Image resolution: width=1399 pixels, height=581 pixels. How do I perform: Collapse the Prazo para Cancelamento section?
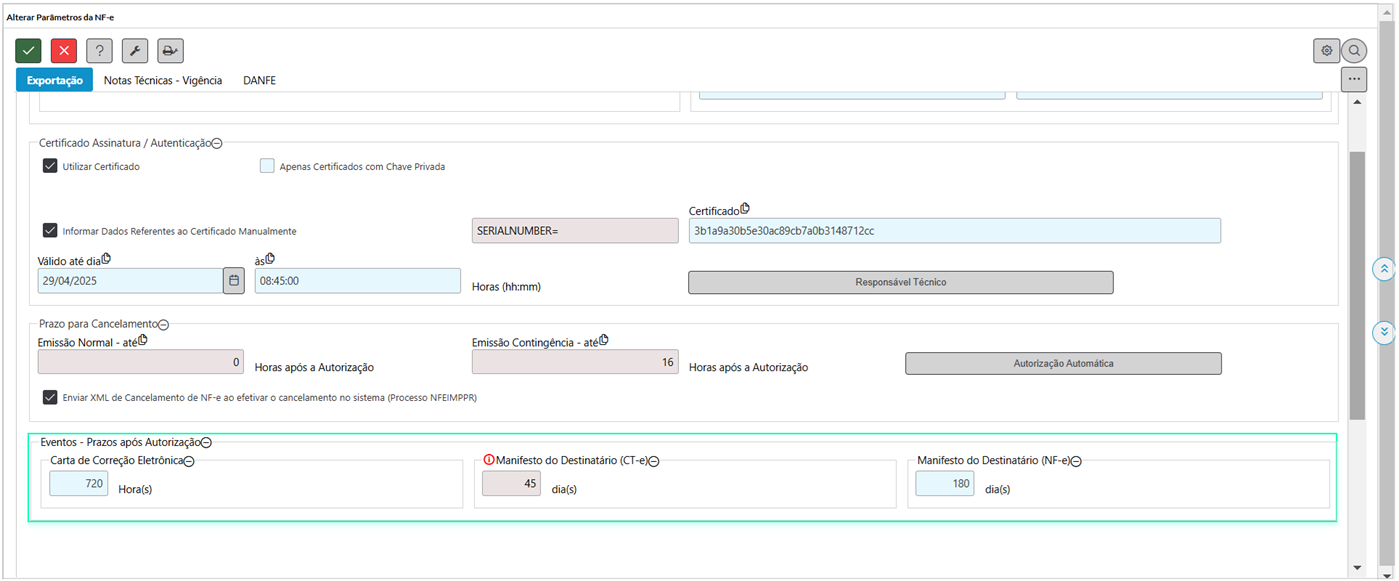pos(164,325)
